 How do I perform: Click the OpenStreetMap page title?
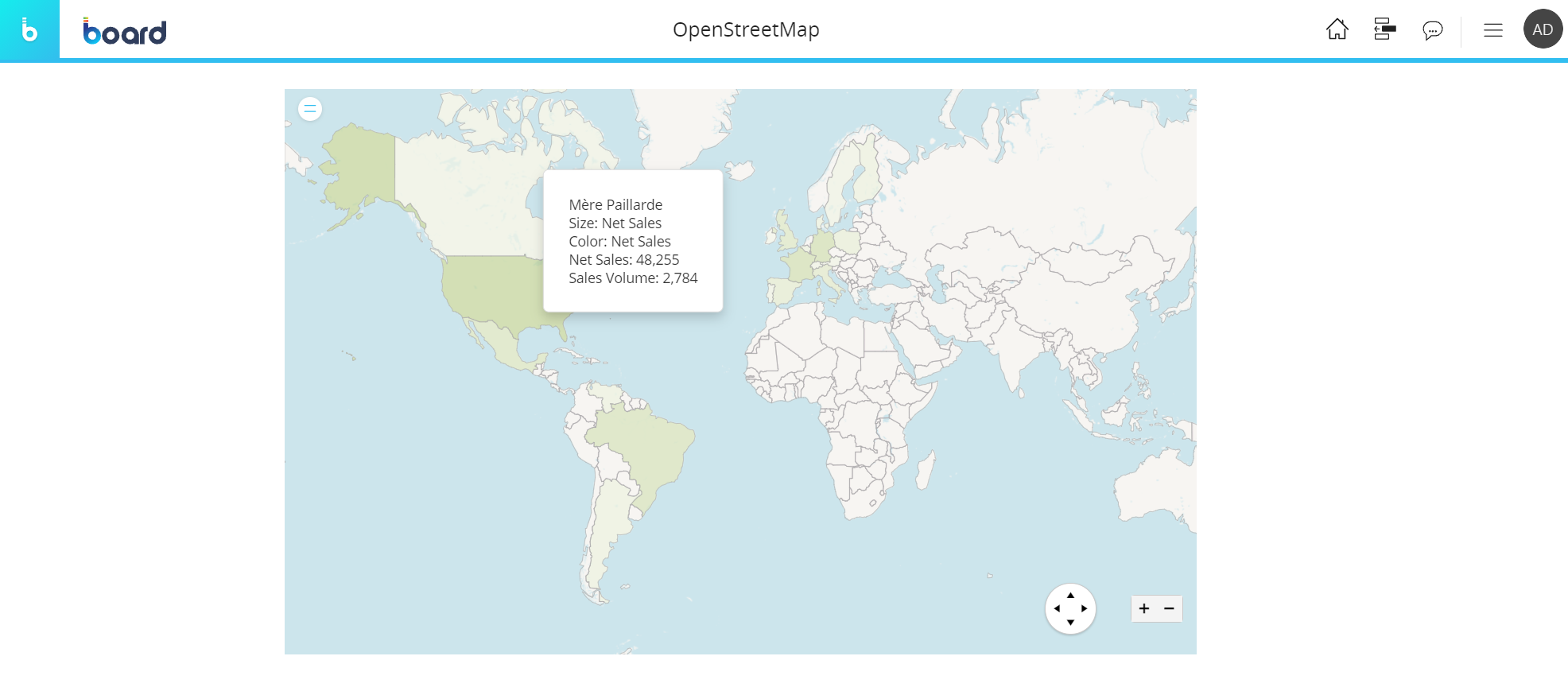pyautogui.click(x=746, y=29)
